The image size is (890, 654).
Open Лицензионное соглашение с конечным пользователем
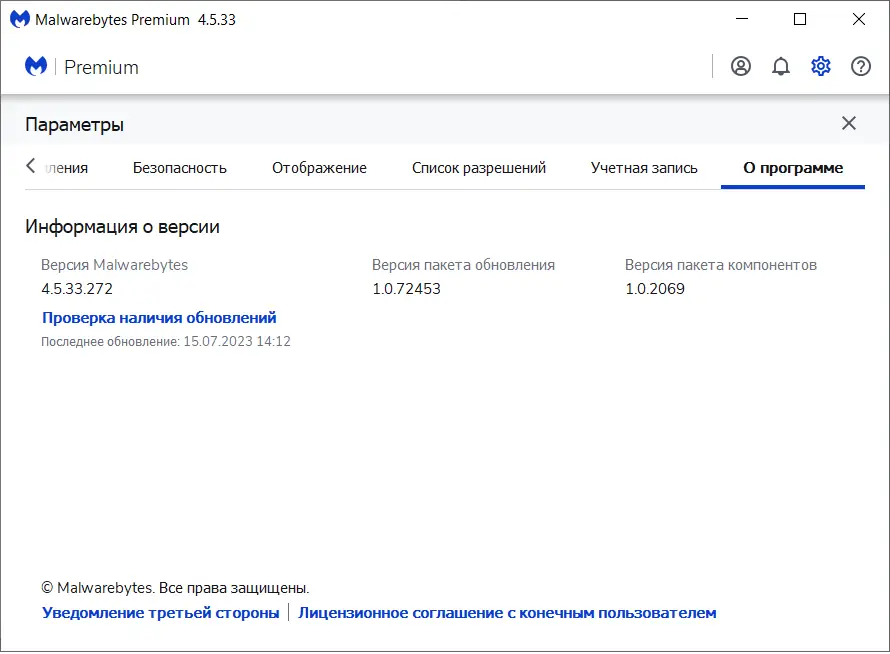click(505, 612)
